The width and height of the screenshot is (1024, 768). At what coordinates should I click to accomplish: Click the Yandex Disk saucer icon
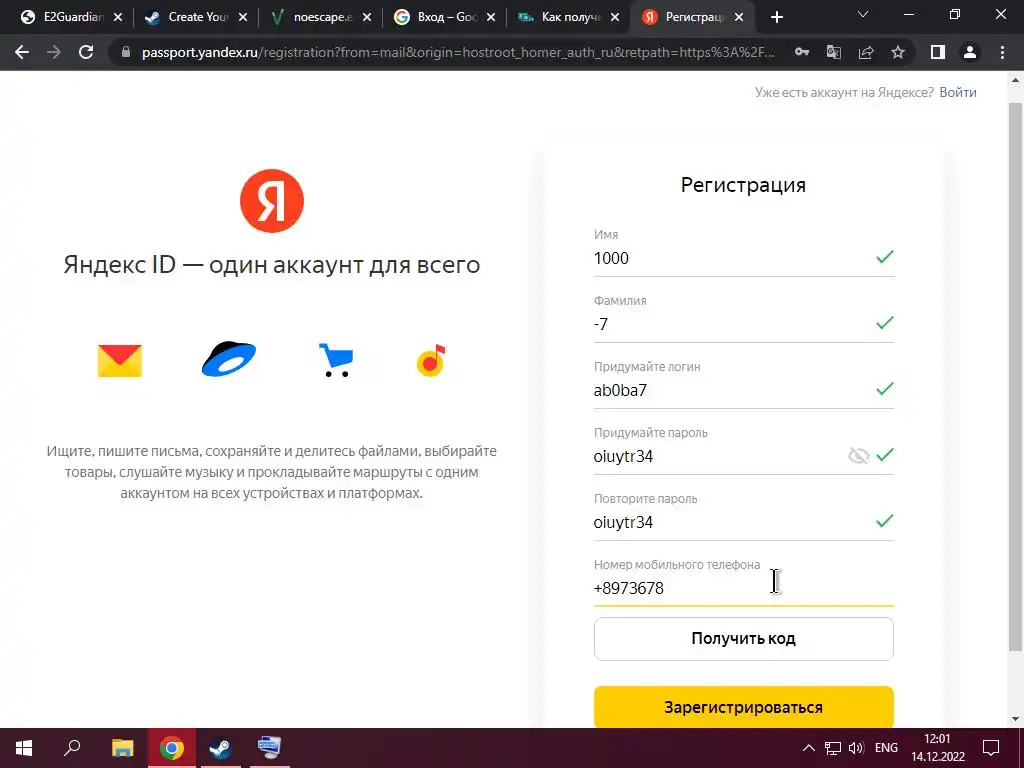pyautogui.click(x=229, y=359)
